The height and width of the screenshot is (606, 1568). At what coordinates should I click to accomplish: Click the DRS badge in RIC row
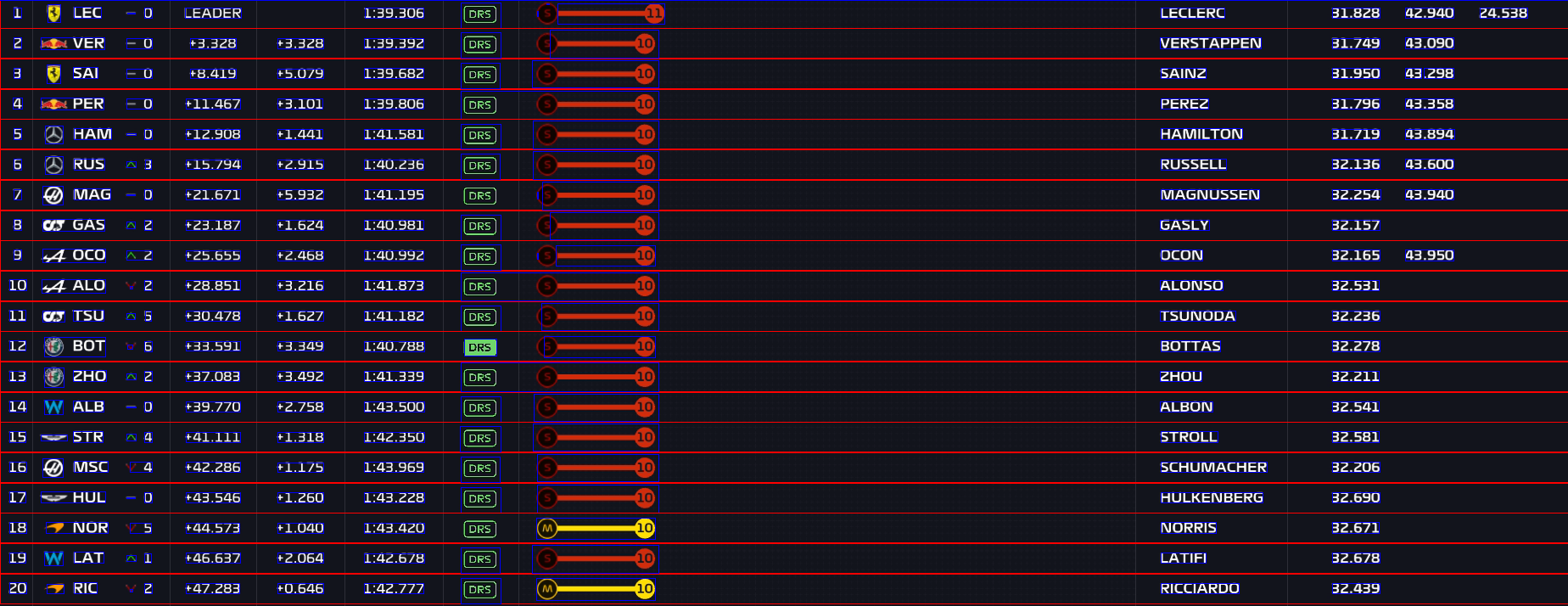pyautogui.click(x=480, y=589)
